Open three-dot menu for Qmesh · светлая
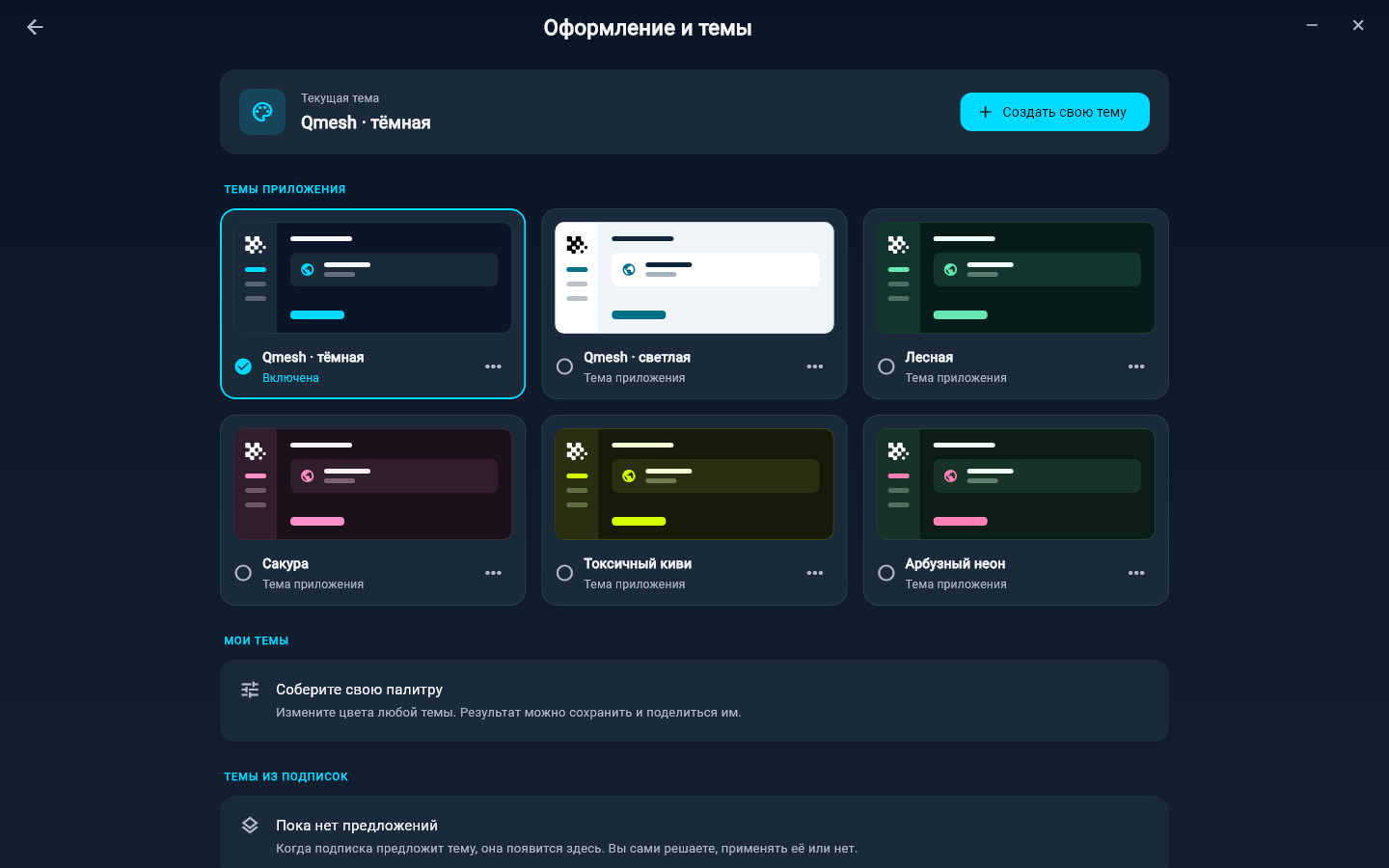 tap(815, 366)
